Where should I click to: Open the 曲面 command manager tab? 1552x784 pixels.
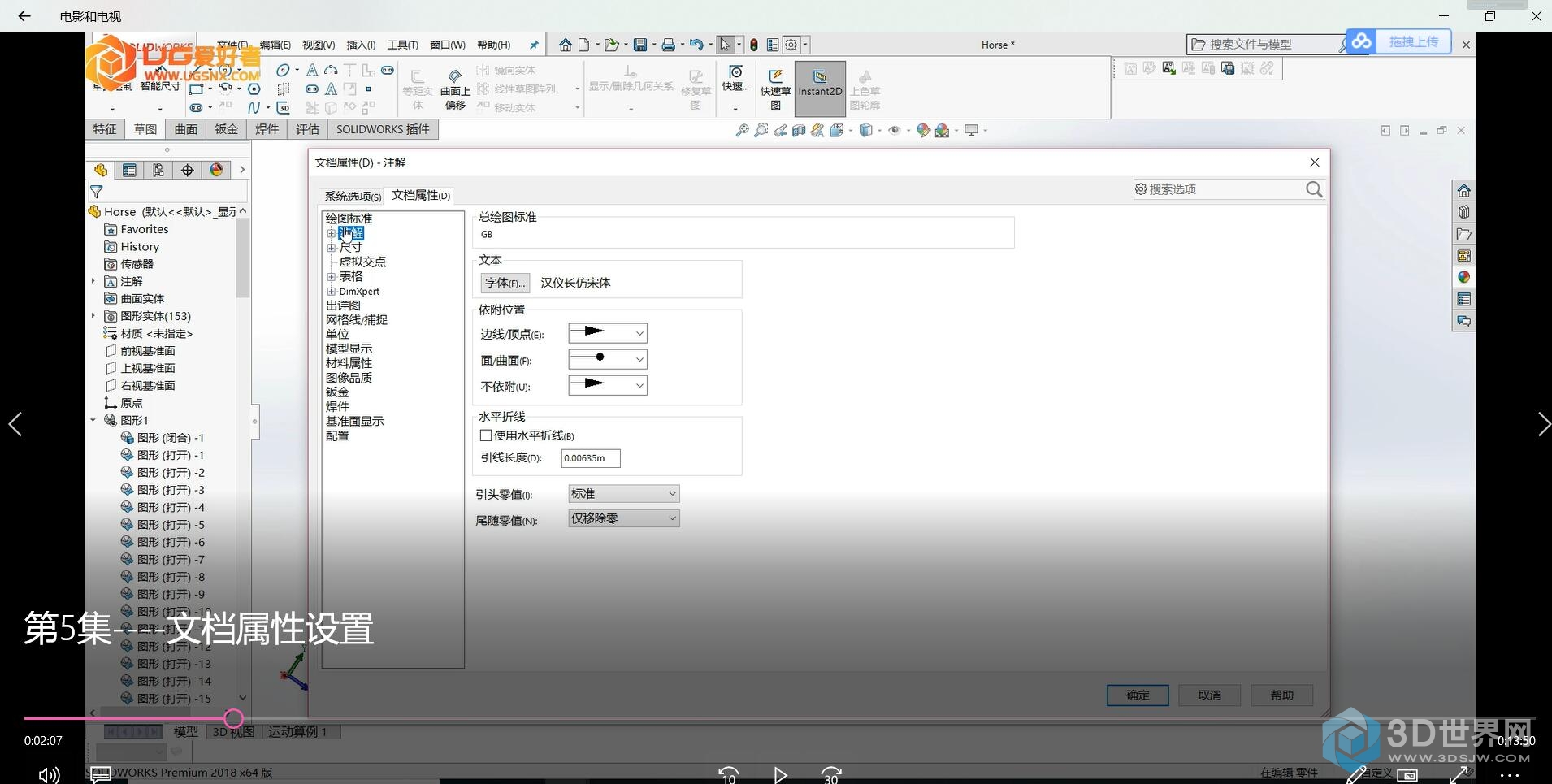click(x=185, y=129)
